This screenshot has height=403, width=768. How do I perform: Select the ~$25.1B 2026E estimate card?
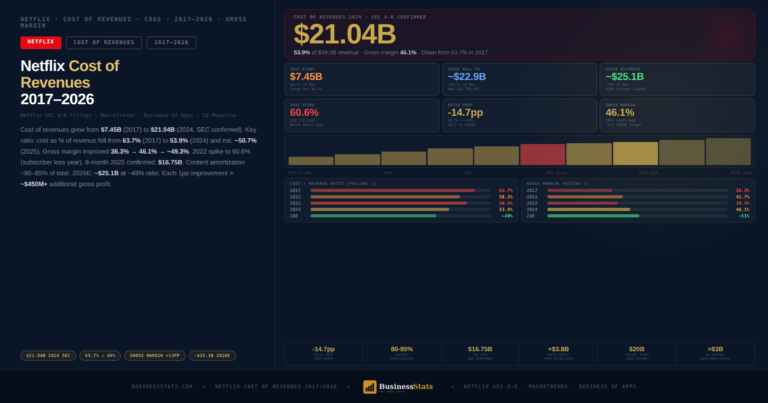[677, 79]
